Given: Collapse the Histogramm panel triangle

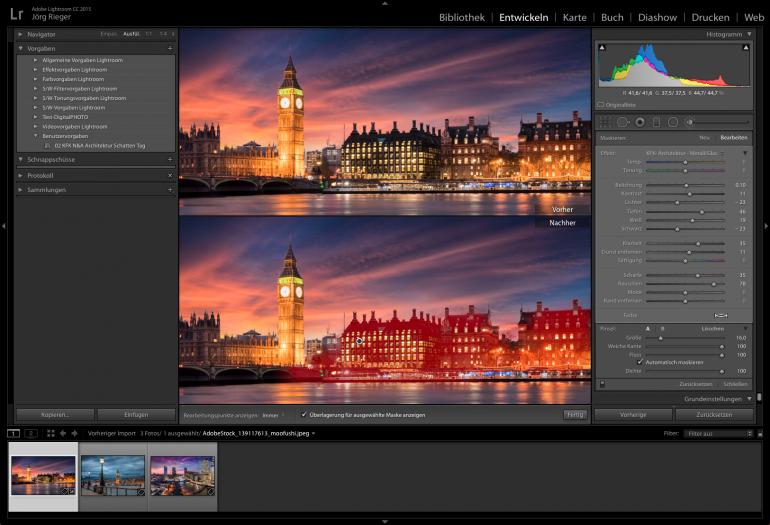Looking at the screenshot, I should [x=749, y=34].
